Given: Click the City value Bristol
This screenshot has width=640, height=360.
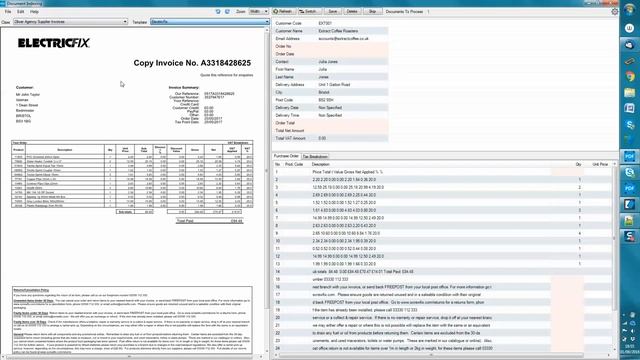Looking at the screenshot, I should (x=324, y=92).
